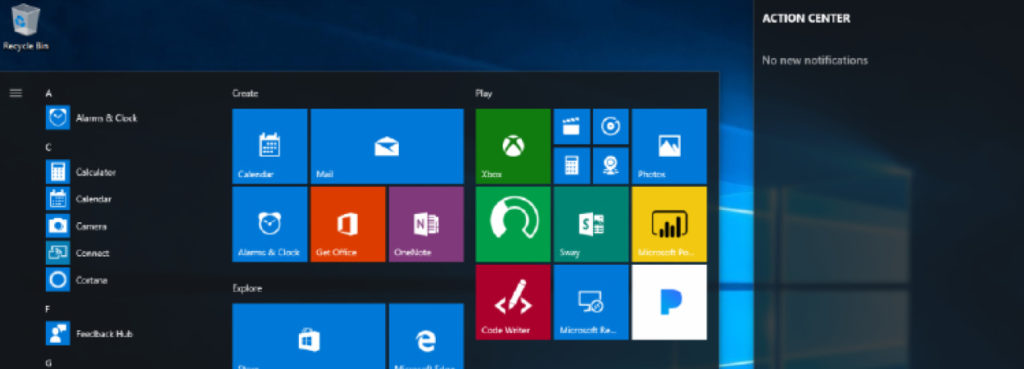1024x369 pixels.
Task: Click the small Calculator tile in Play group
Action: pos(572,166)
